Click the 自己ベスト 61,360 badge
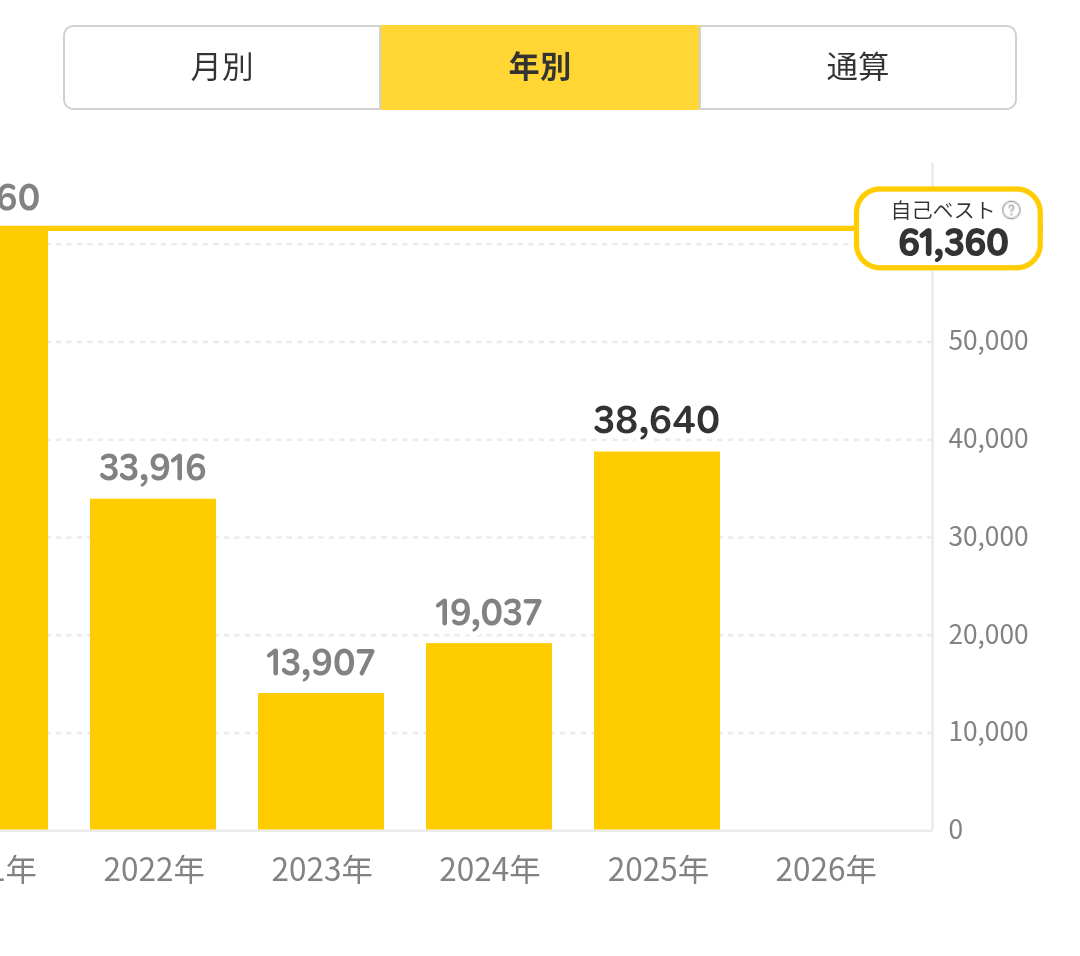 coord(948,230)
